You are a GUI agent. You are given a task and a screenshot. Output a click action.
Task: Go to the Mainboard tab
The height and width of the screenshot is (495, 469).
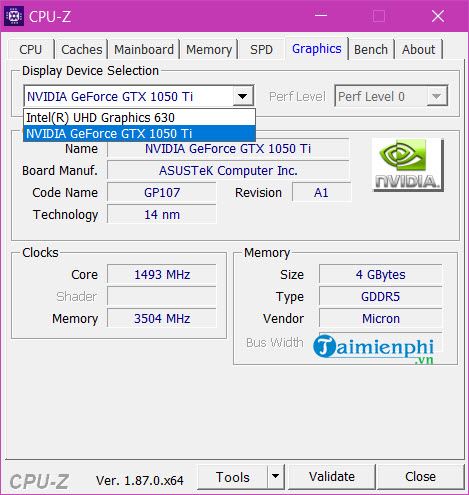[144, 50]
